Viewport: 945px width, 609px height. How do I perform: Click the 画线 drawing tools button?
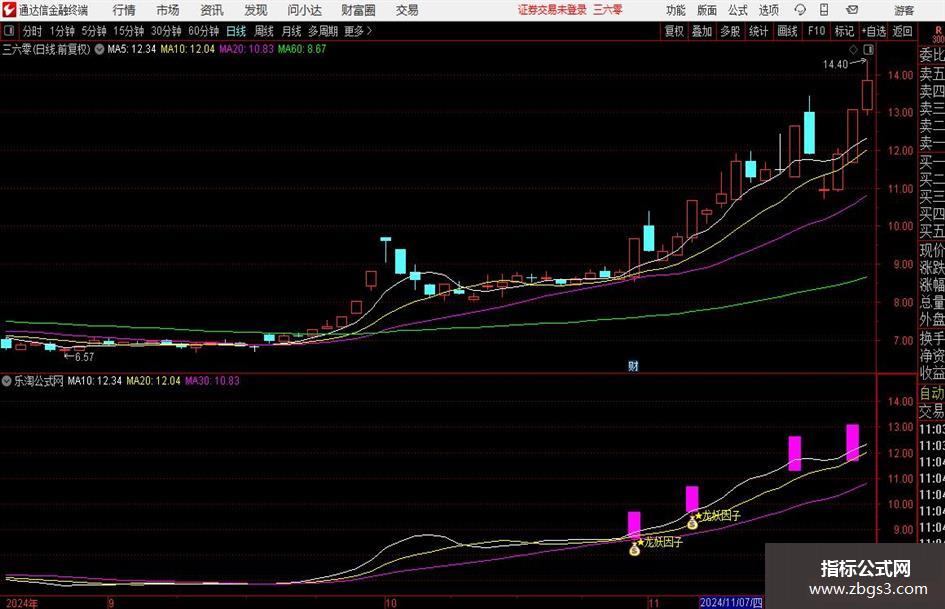(x=787, y=31)
